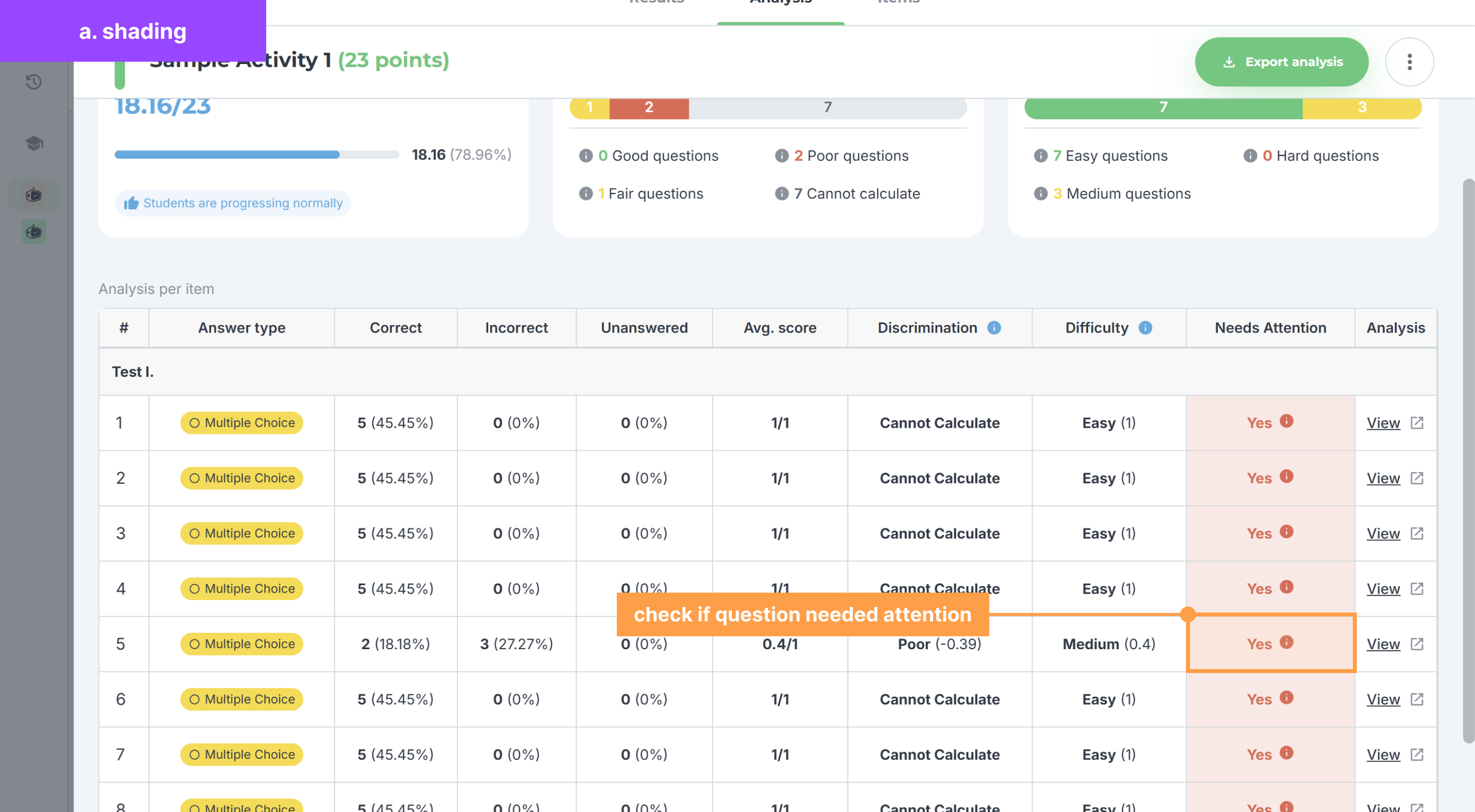Click the info icon beside Good questions
The height and width of the screenshot is (812, 1475).
click(585, 156)
